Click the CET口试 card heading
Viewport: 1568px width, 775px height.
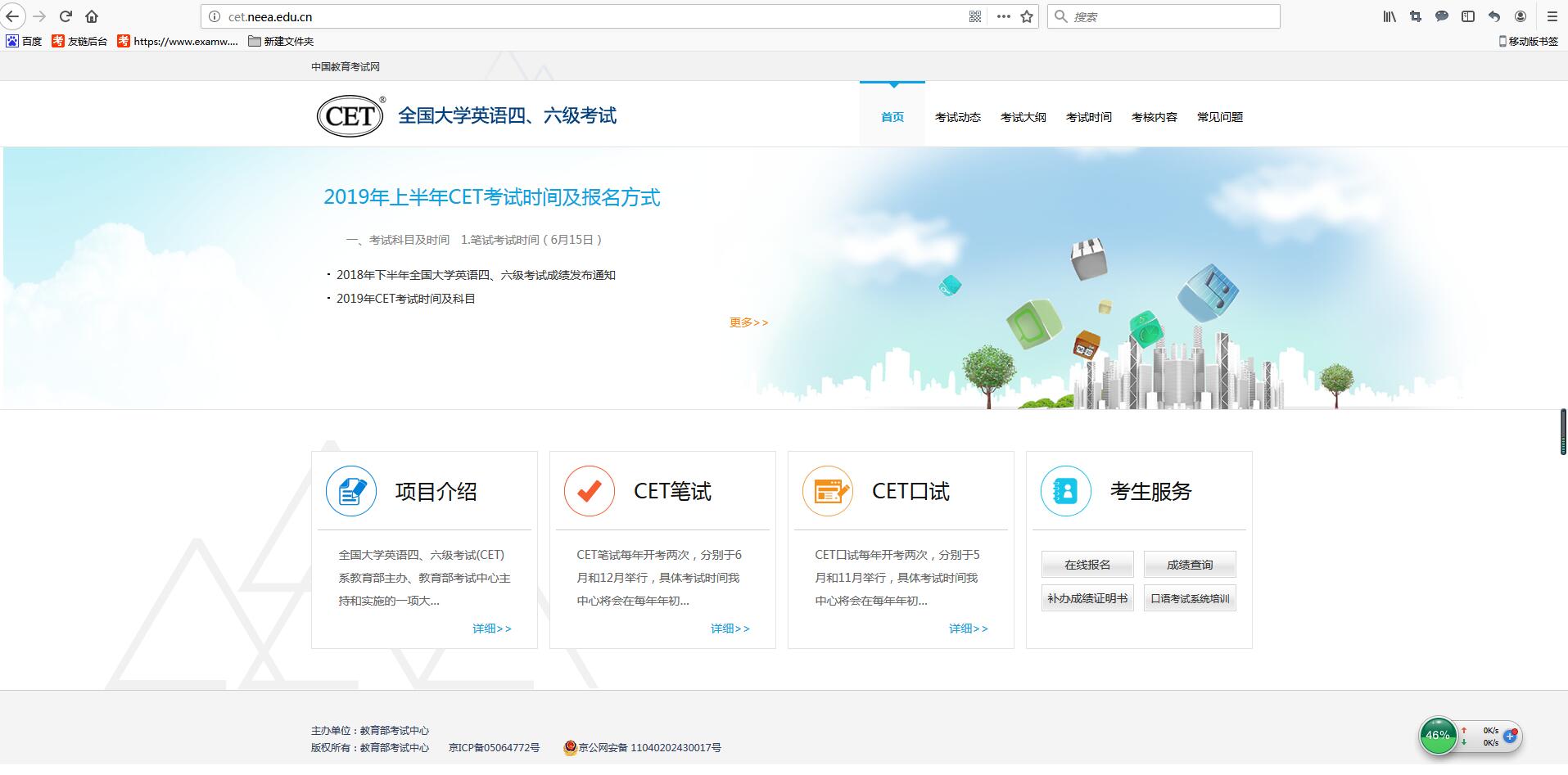tap(911, 491)
